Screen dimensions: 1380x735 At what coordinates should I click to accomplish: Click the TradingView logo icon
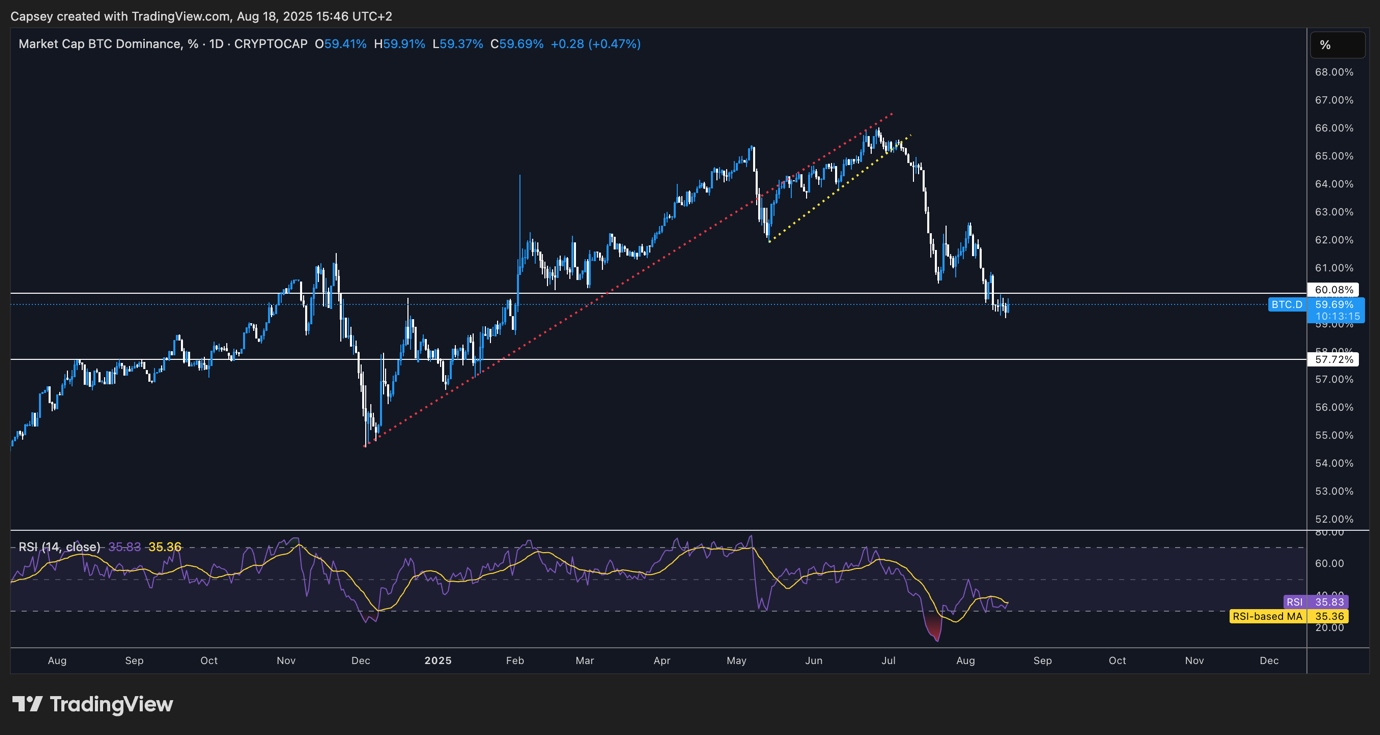(27, 704)
